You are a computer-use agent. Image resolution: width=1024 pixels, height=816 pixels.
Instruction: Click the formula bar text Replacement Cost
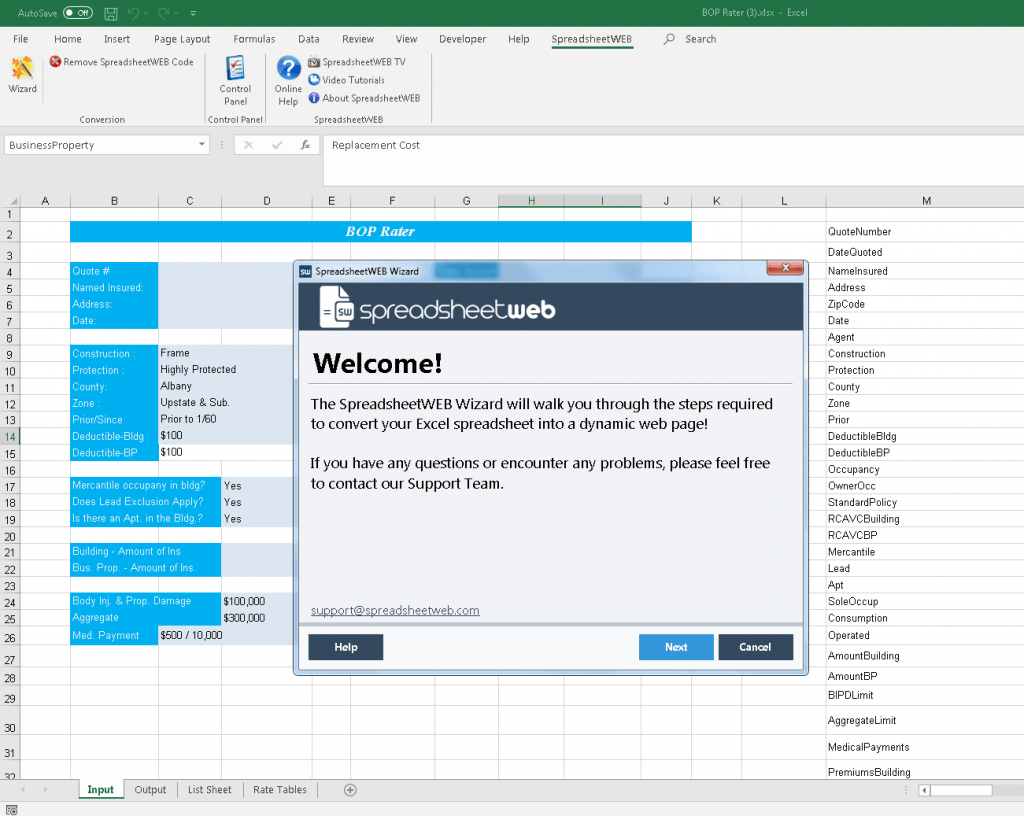(x=376, y=145)
